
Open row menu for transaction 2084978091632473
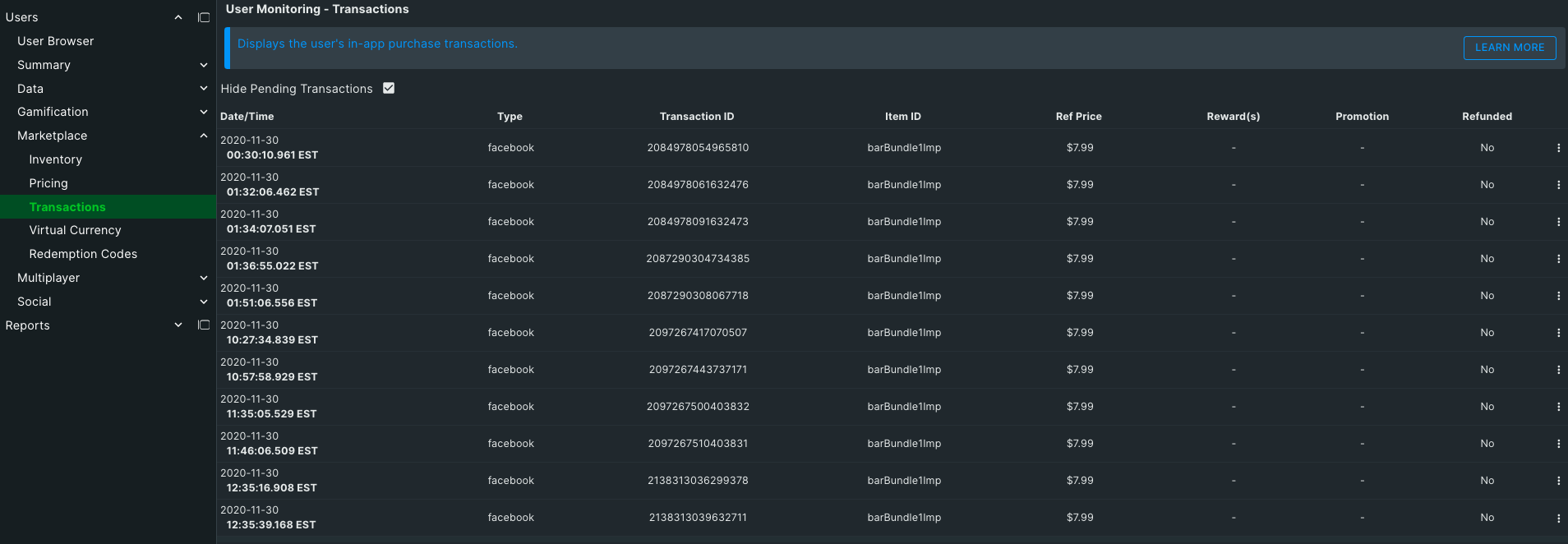coord(1558,222)
